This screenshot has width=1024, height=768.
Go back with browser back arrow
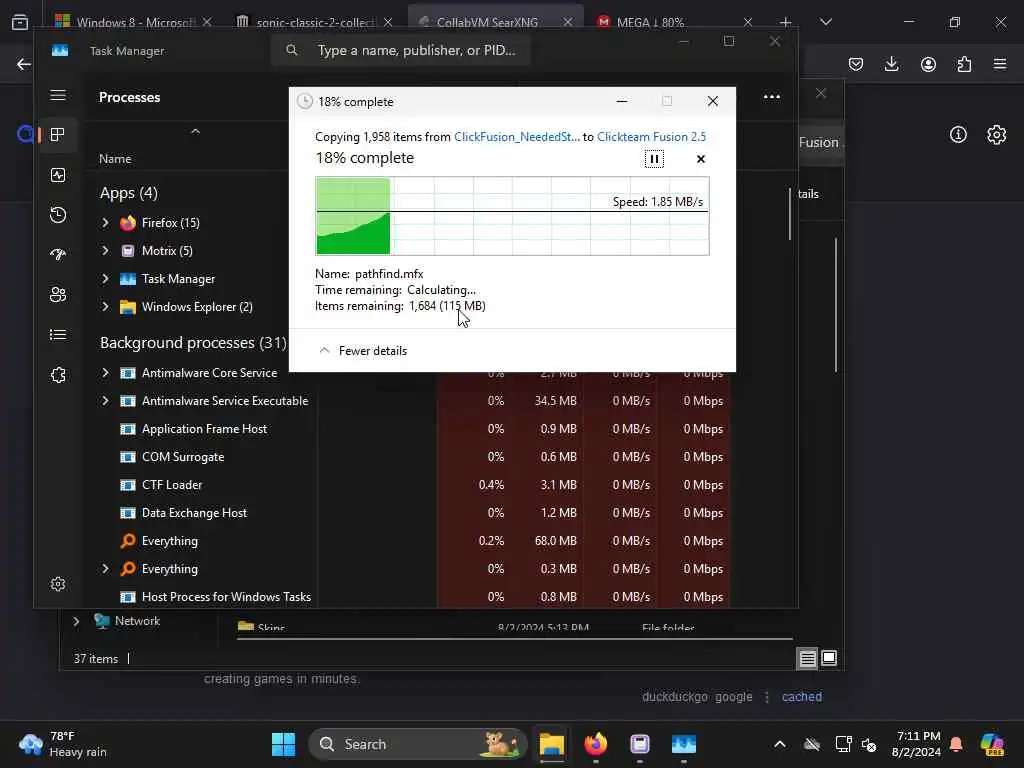pyautogui.click(x=24, y=64)
